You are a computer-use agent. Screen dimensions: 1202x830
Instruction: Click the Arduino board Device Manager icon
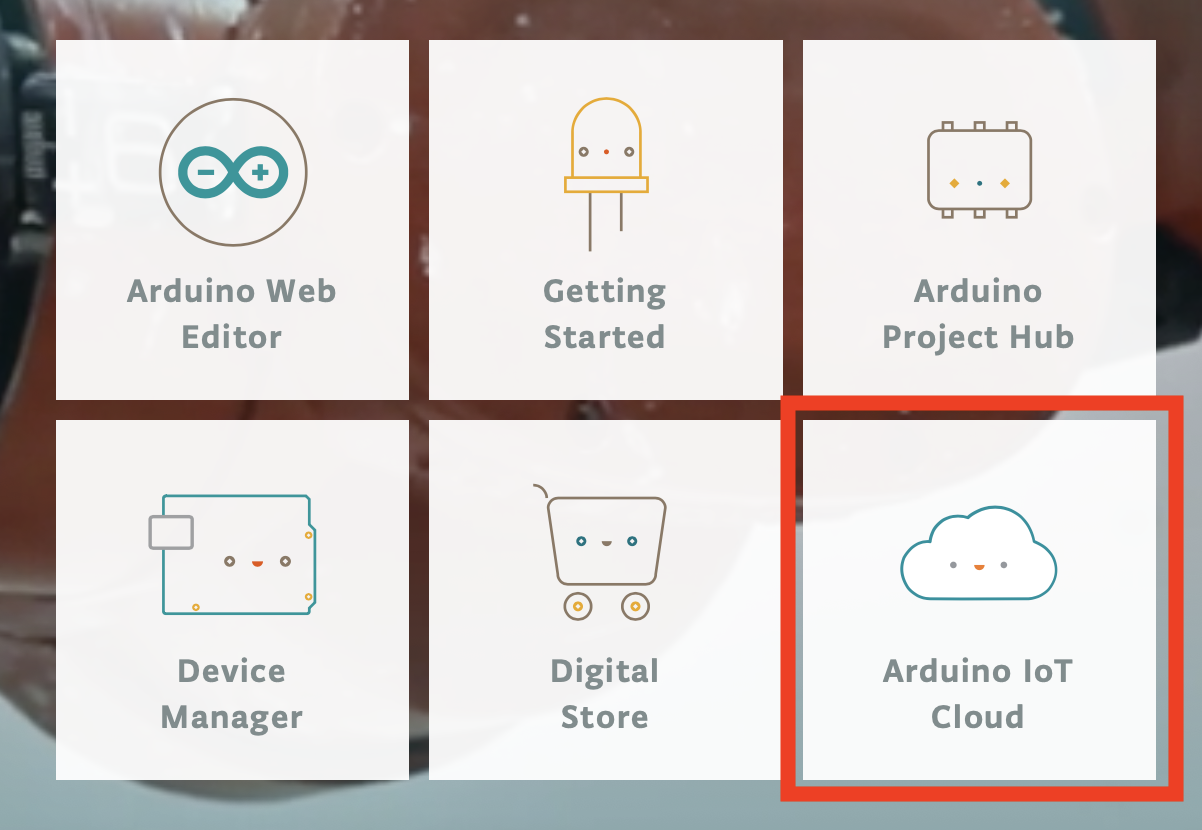[x=232, y=553]
